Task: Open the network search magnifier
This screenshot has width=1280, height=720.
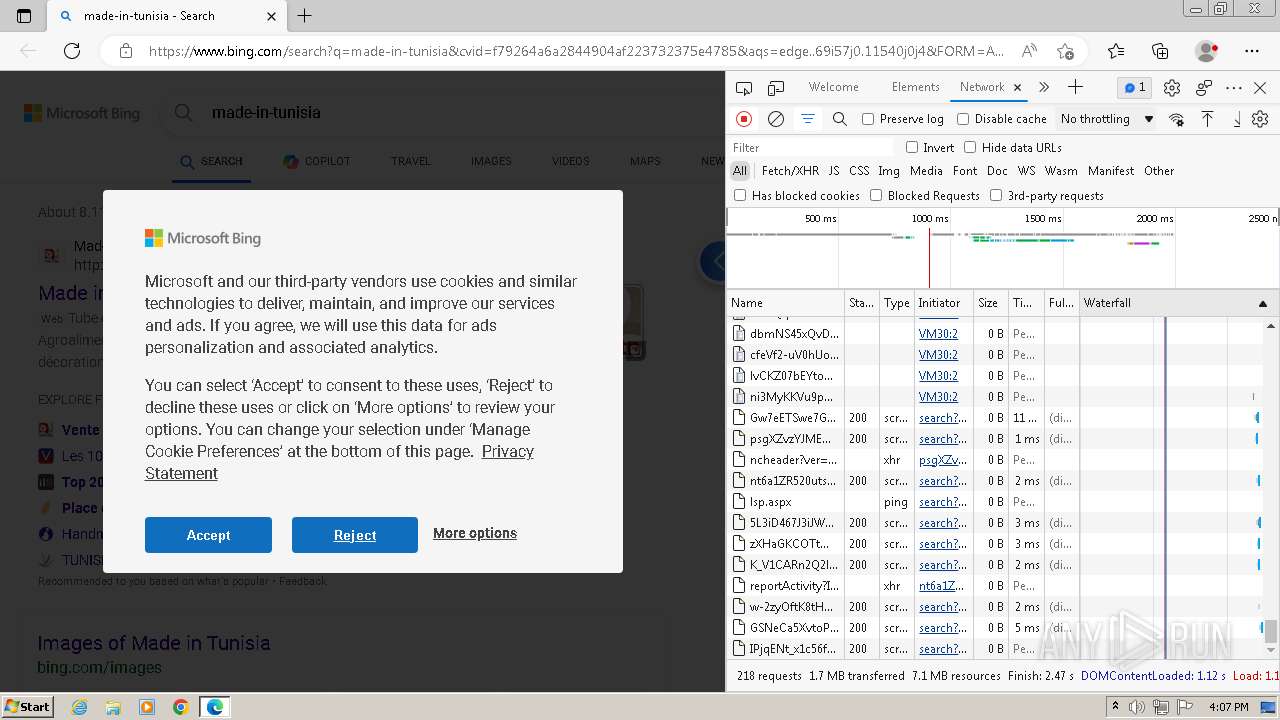Action: (x=840, y=119)
